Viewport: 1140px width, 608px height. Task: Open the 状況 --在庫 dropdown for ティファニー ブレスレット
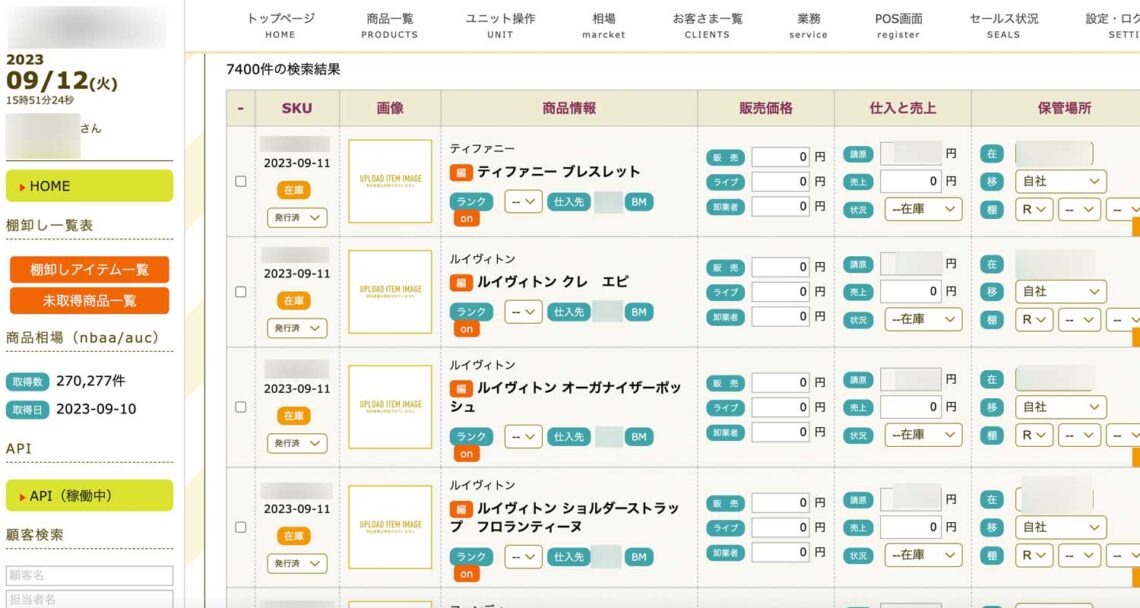click(923, 209)
